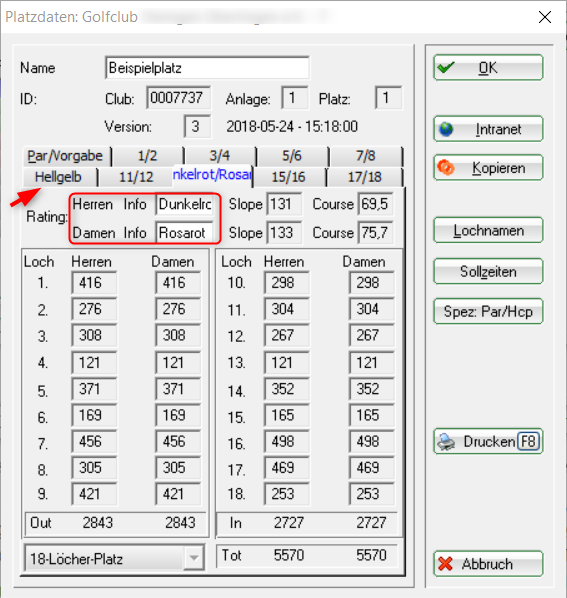
Task: Click the orange Kopieren icon
Action: click(446, 167)
